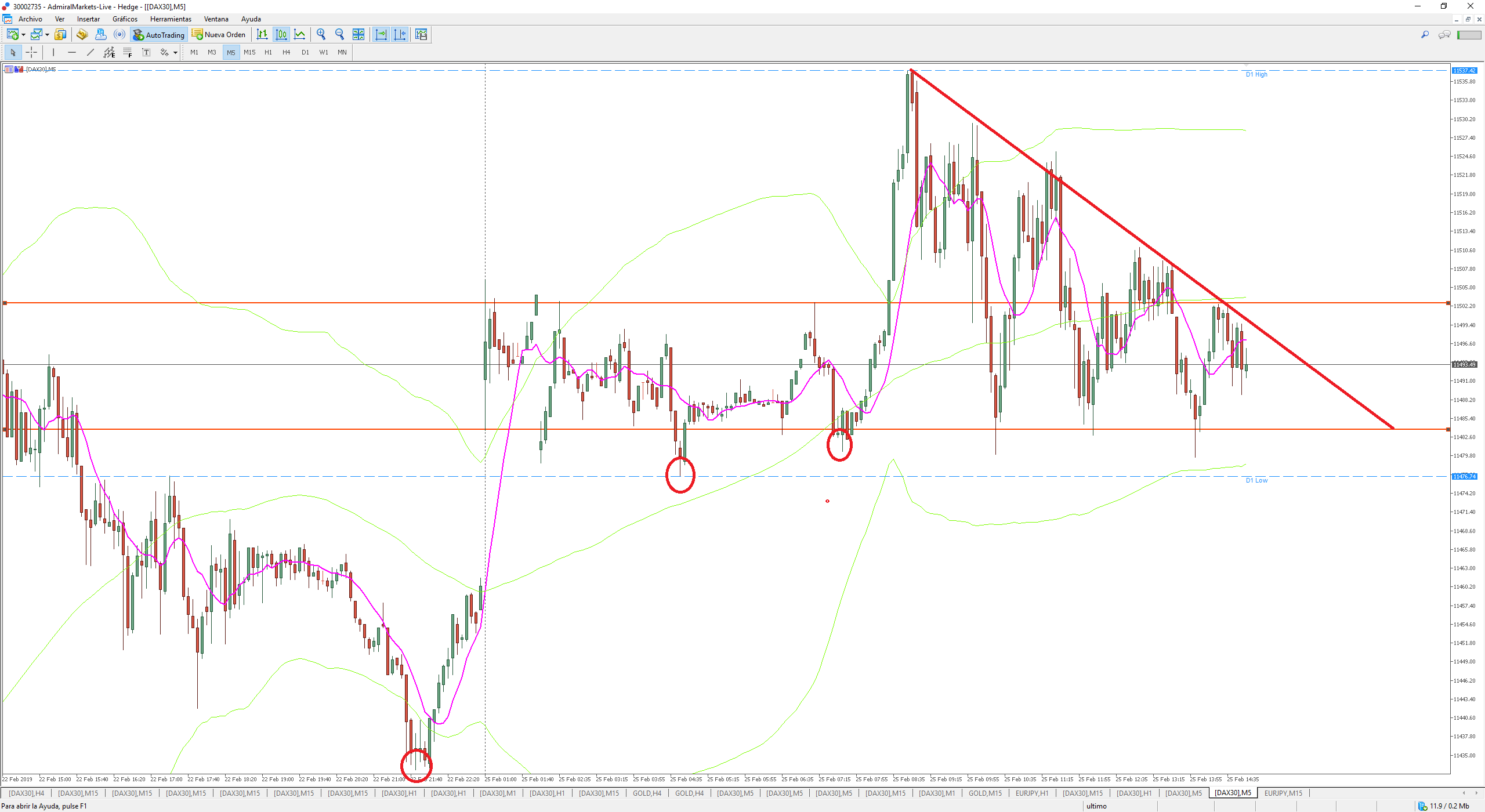Select the text label drawing tool
Viewport: 1485px width, 812px height.
(x=146, y=52)
